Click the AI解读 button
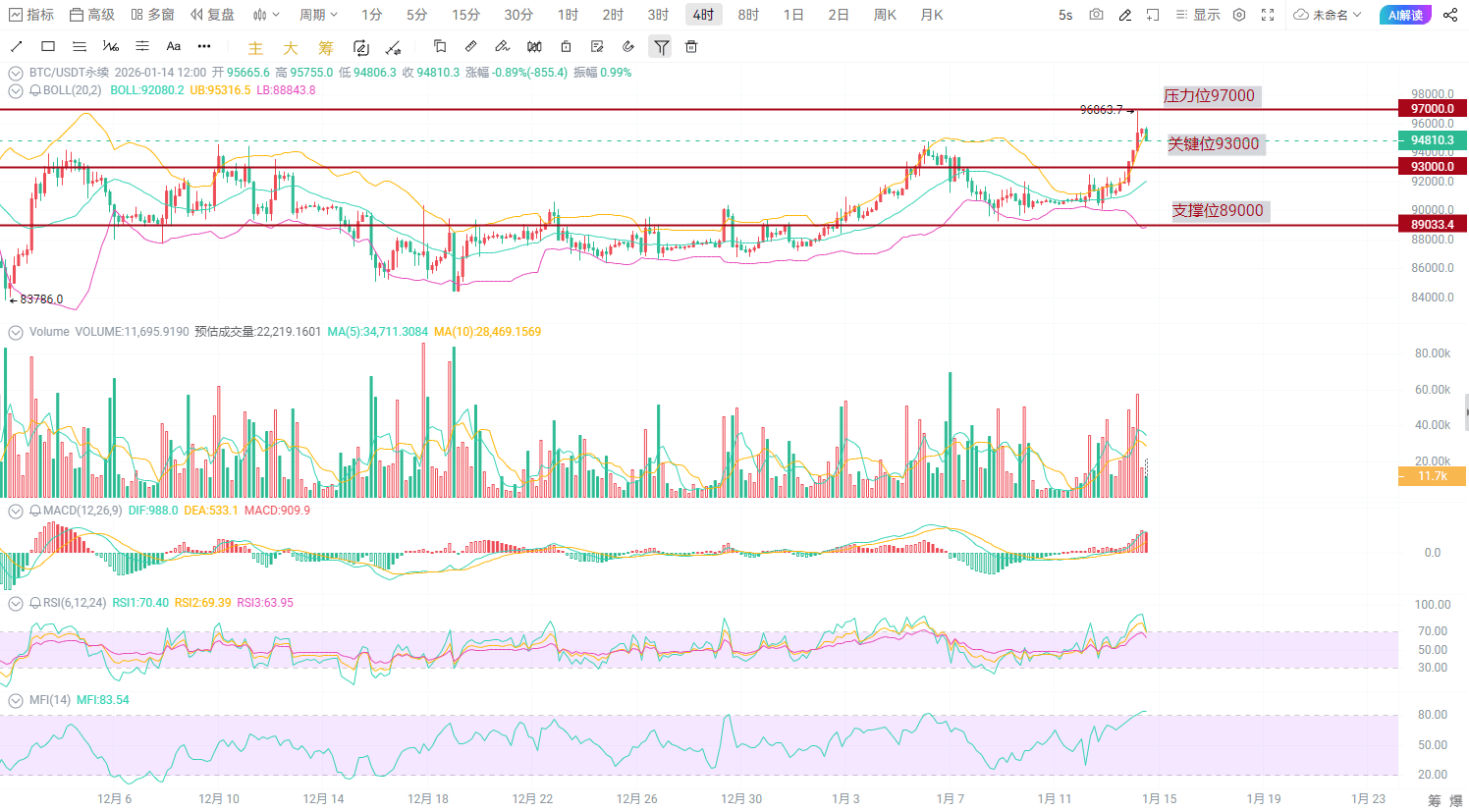Screen dimensions: 1469x812 [x=1405, y=15]
